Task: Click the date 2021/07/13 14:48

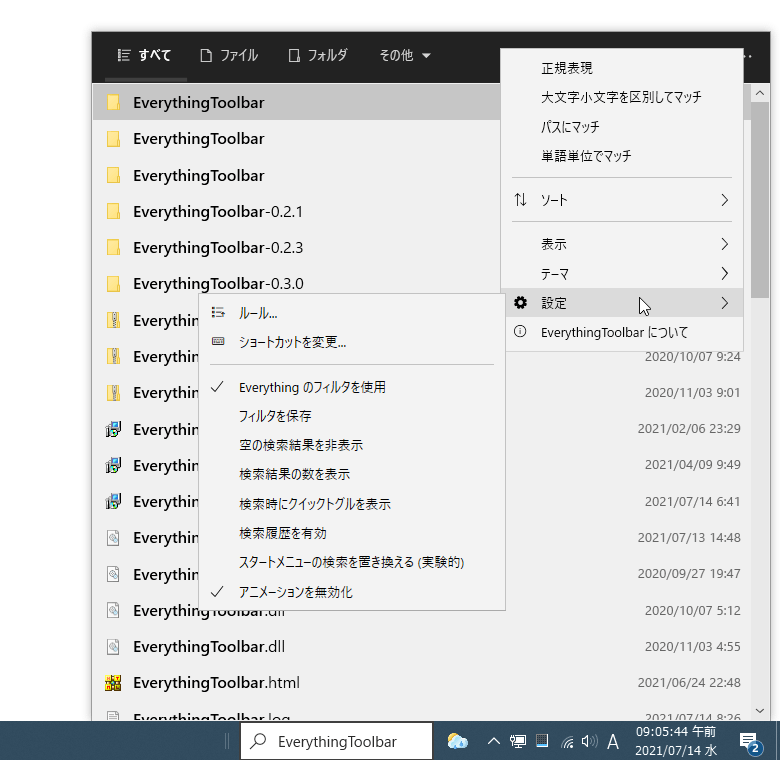Action: pyautogui.click(x=689, y=537)
